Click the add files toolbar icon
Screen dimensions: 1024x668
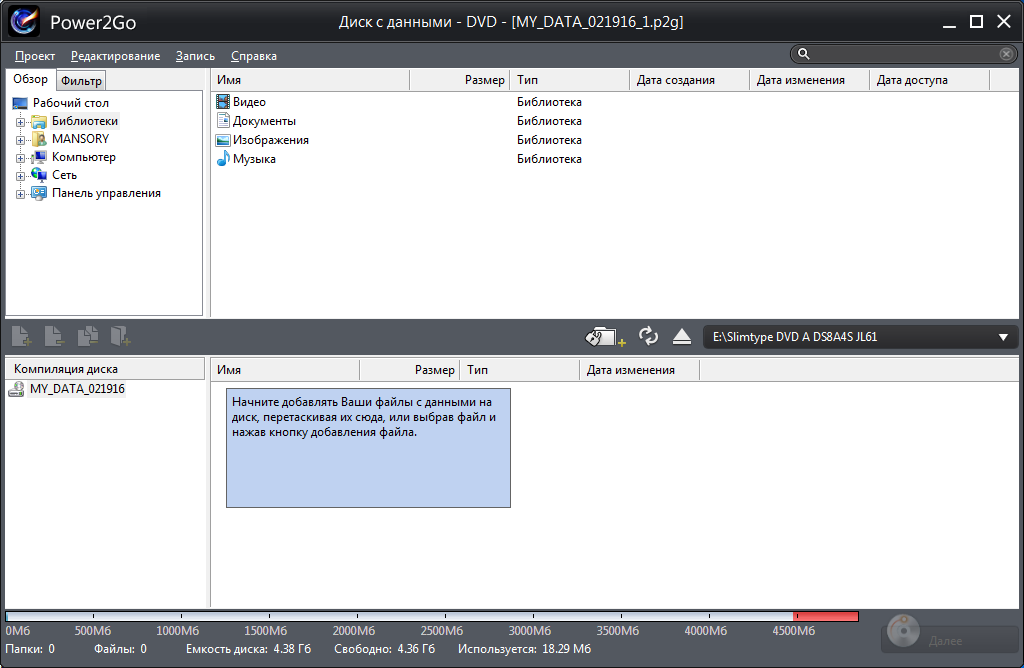click(20, 337)
